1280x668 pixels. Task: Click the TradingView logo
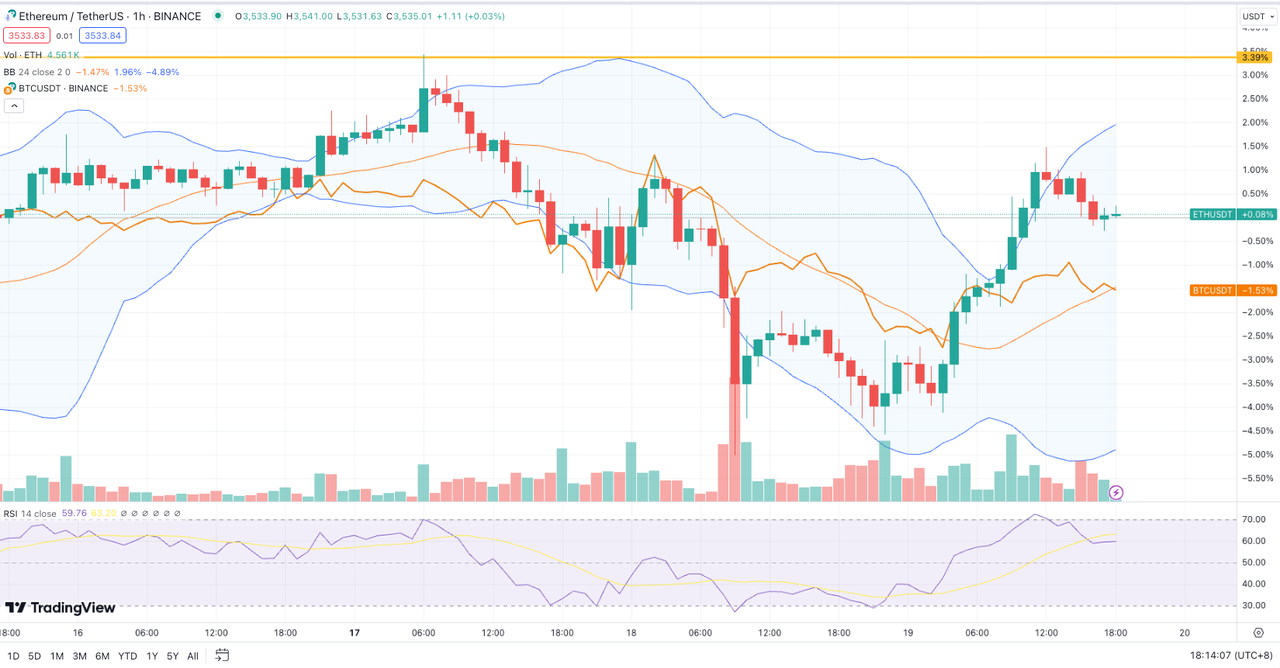tap(60, 607)
